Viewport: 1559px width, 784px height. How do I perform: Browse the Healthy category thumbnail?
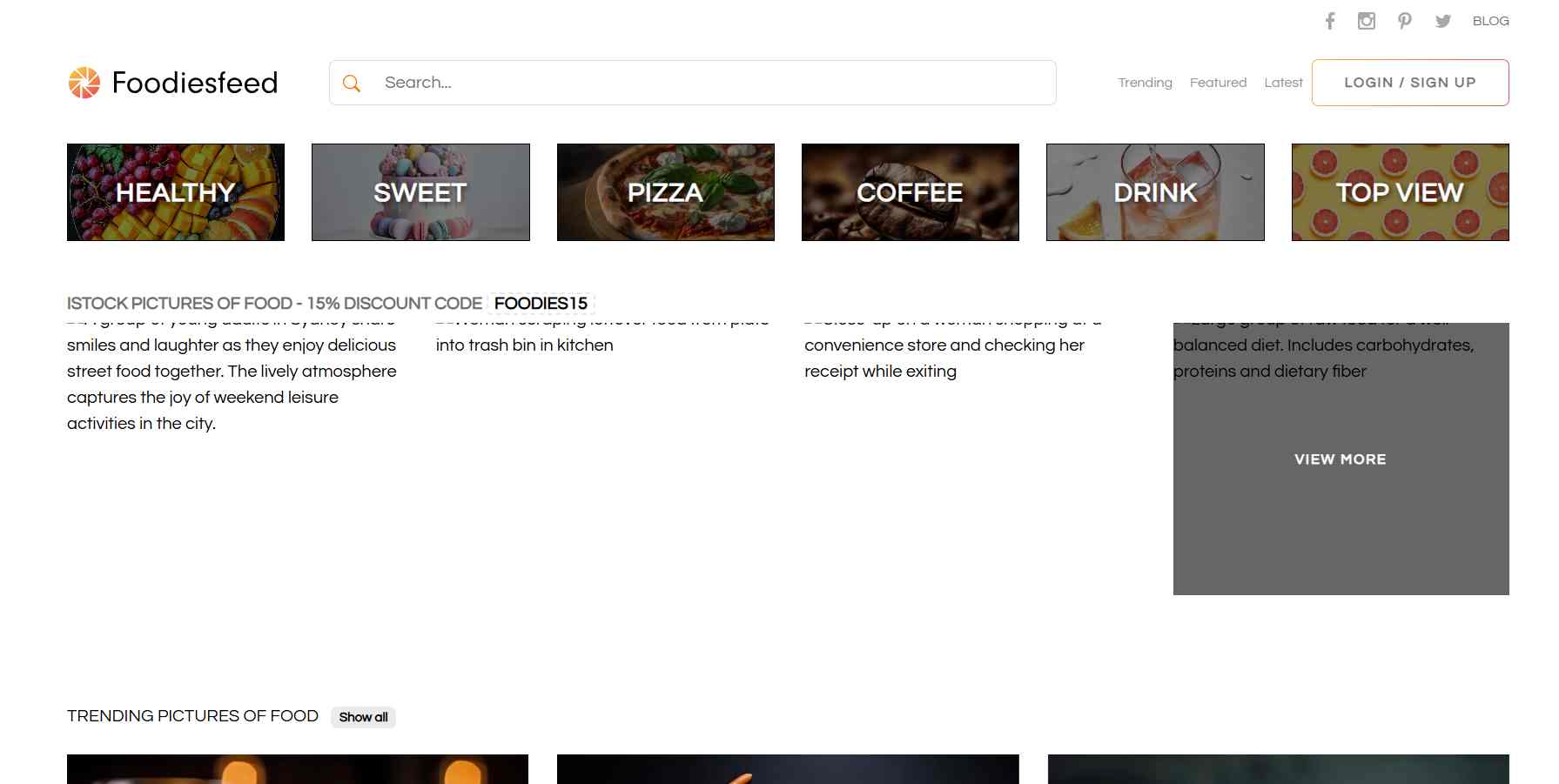click(176, 192)
